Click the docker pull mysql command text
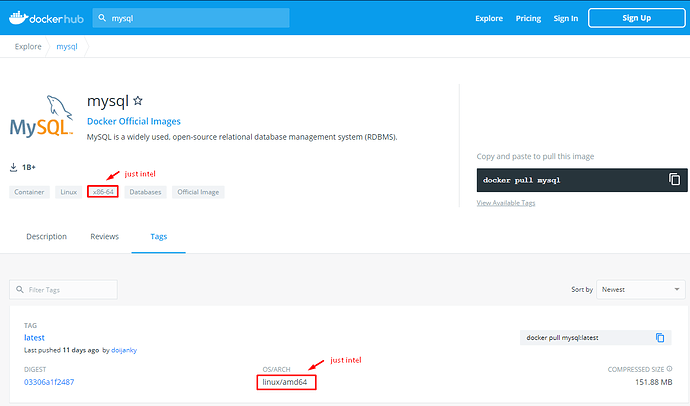This screenshot has height=406, width=690. click(521, 180)
